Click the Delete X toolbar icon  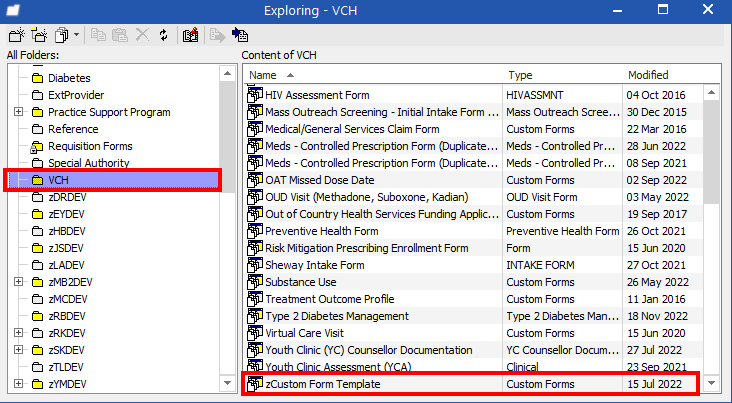tap(142, 35)
